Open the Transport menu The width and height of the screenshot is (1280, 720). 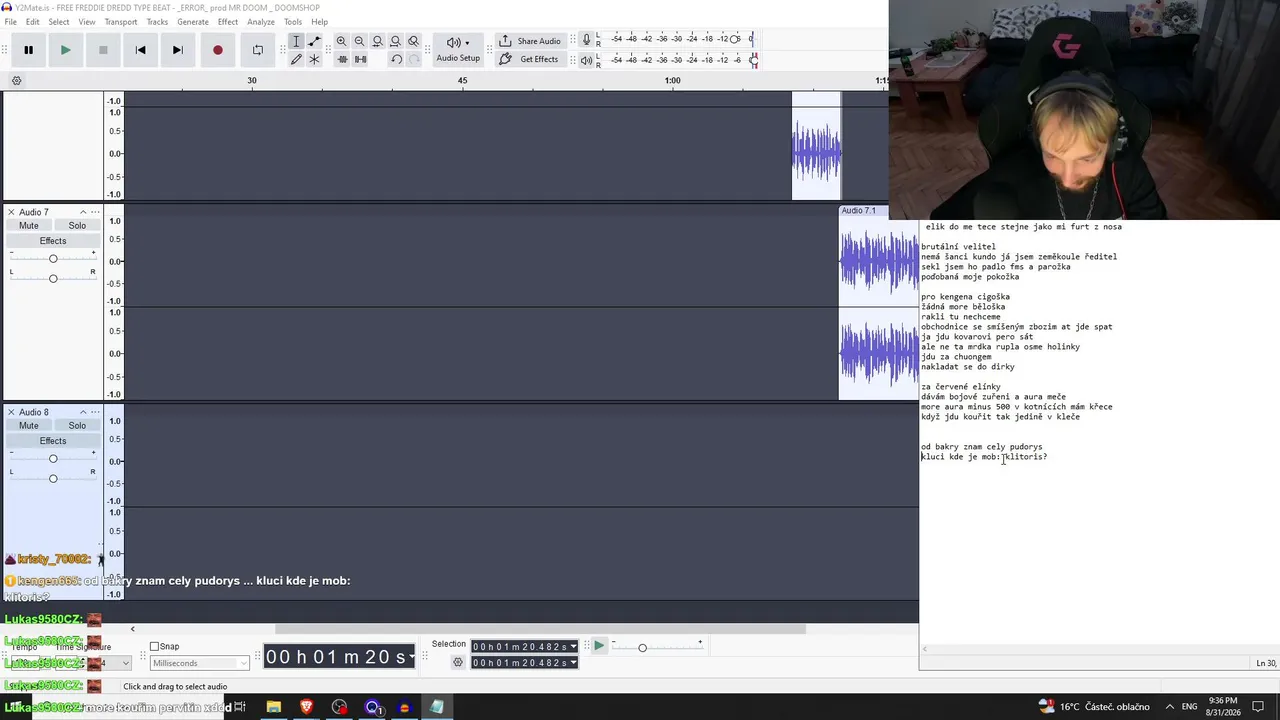point(121,22)
